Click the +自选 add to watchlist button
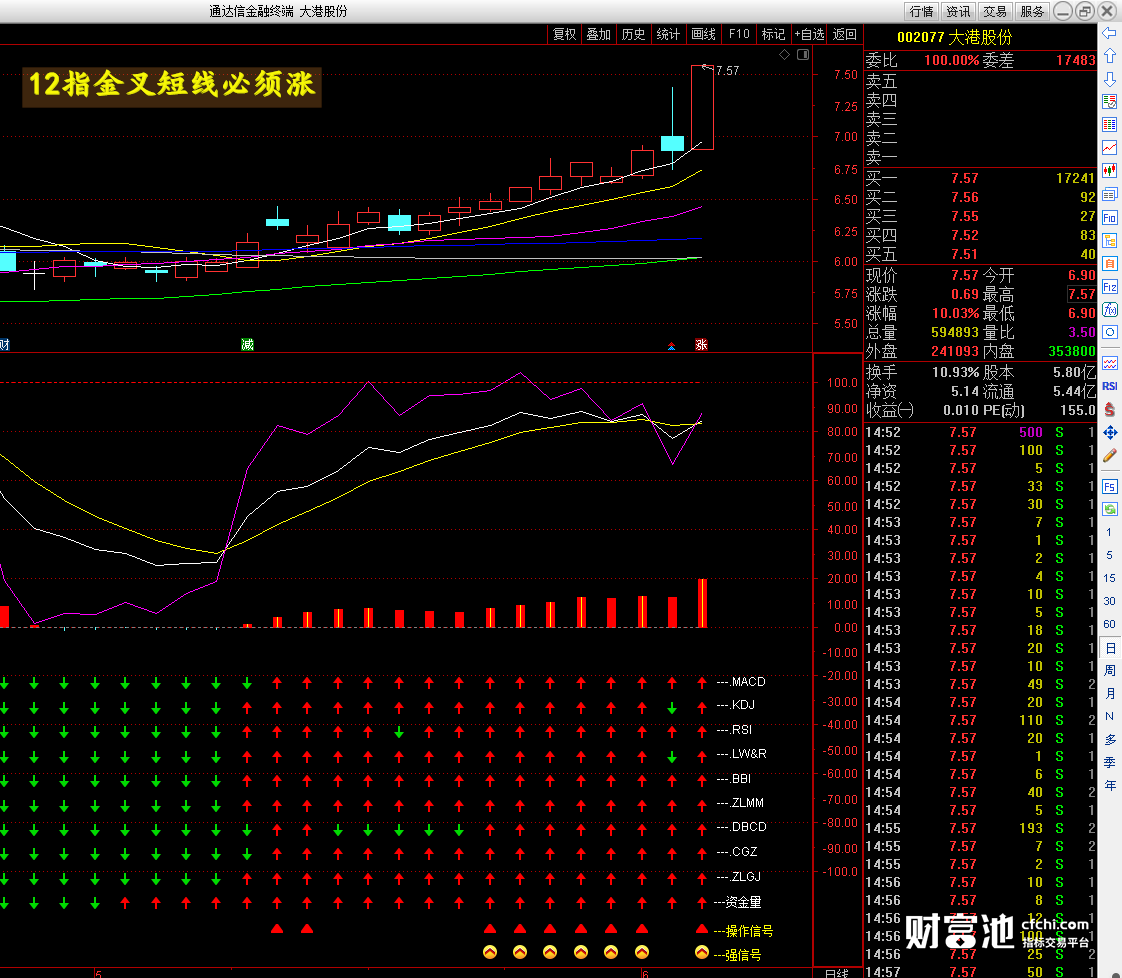This screenshot has height=978, width=1122. pos(809,34)
